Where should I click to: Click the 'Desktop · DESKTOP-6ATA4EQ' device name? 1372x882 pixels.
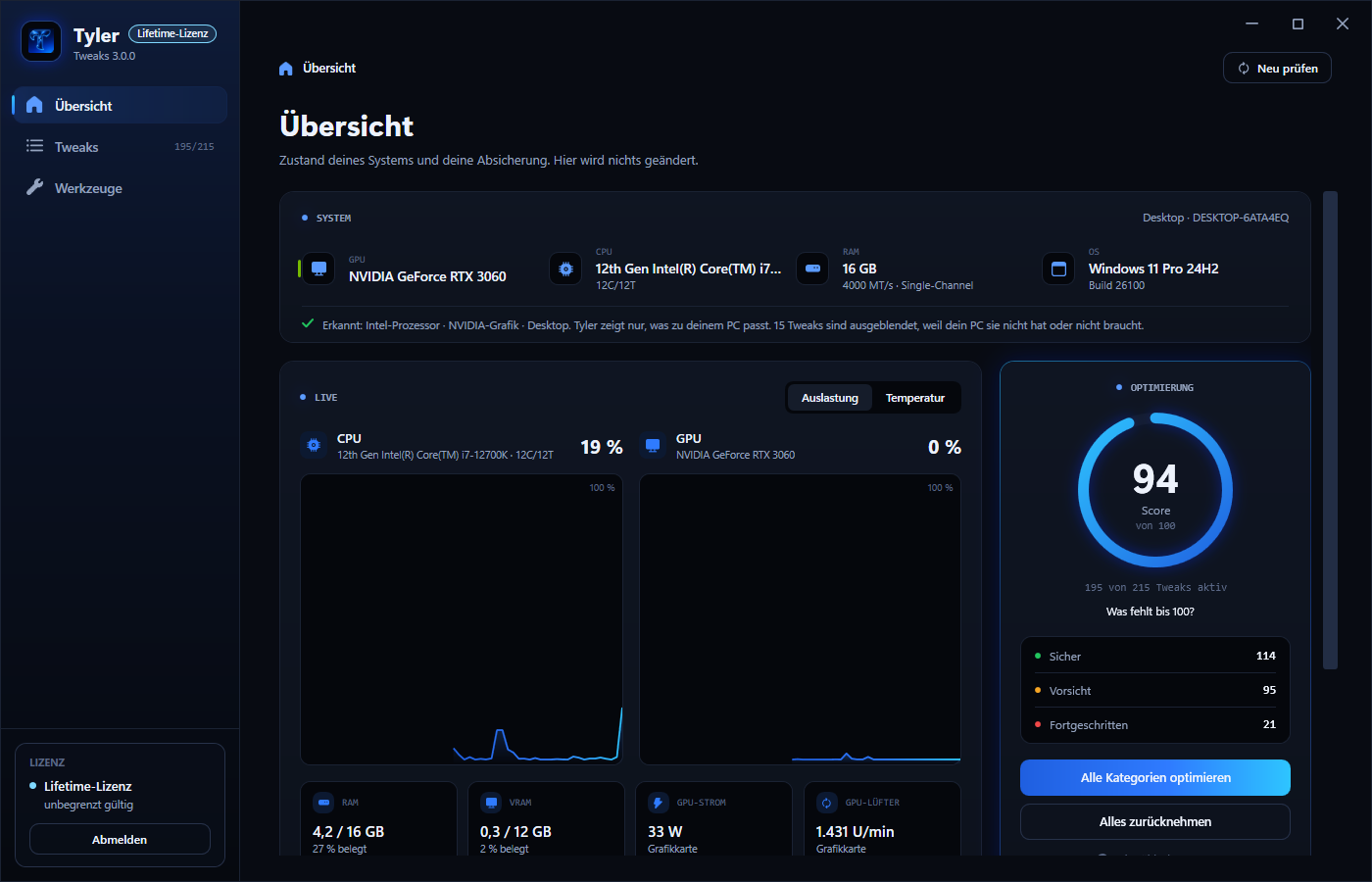1215,218
